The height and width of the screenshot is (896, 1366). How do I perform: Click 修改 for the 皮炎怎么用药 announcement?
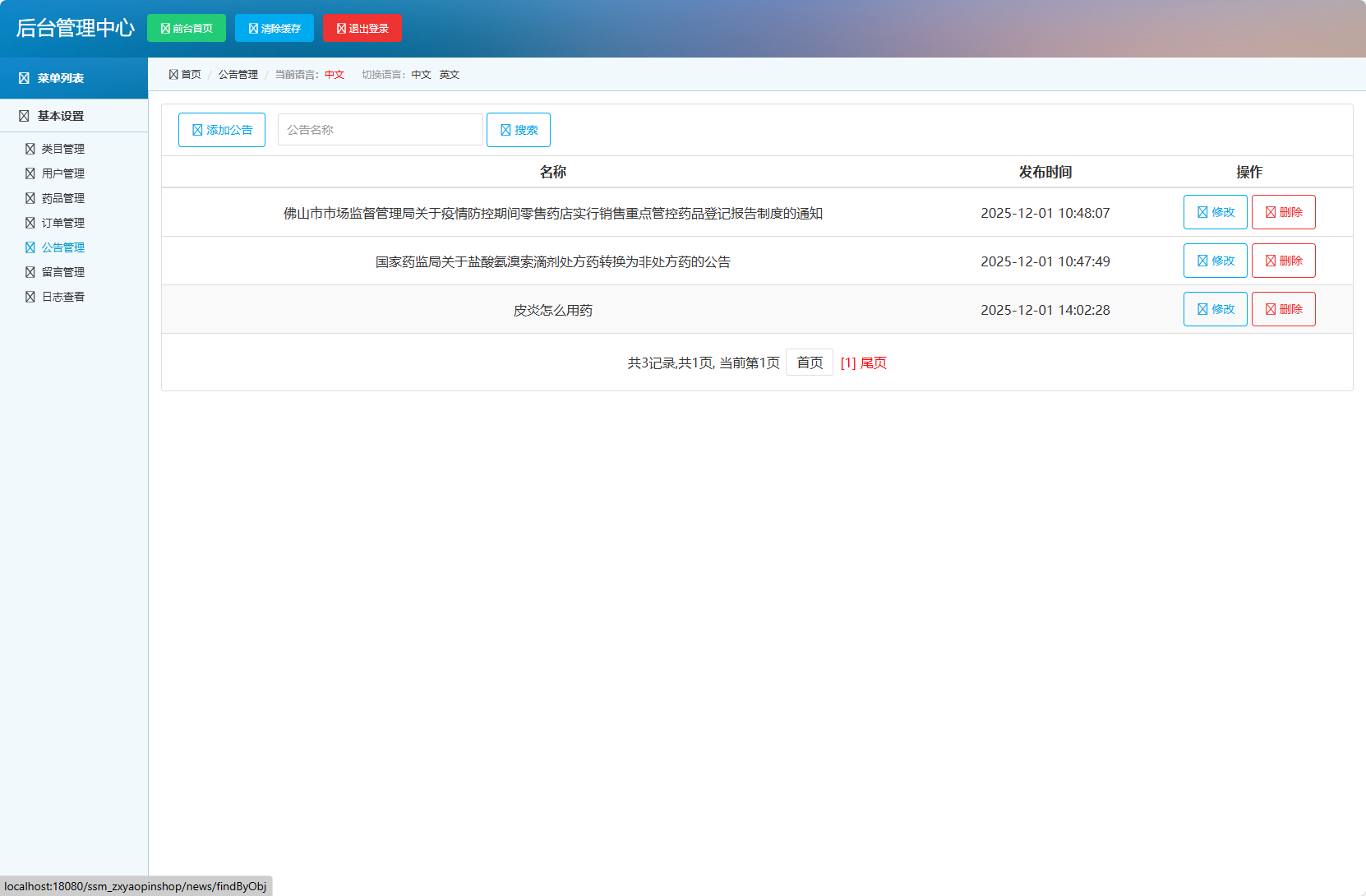tap(1216, 309)
